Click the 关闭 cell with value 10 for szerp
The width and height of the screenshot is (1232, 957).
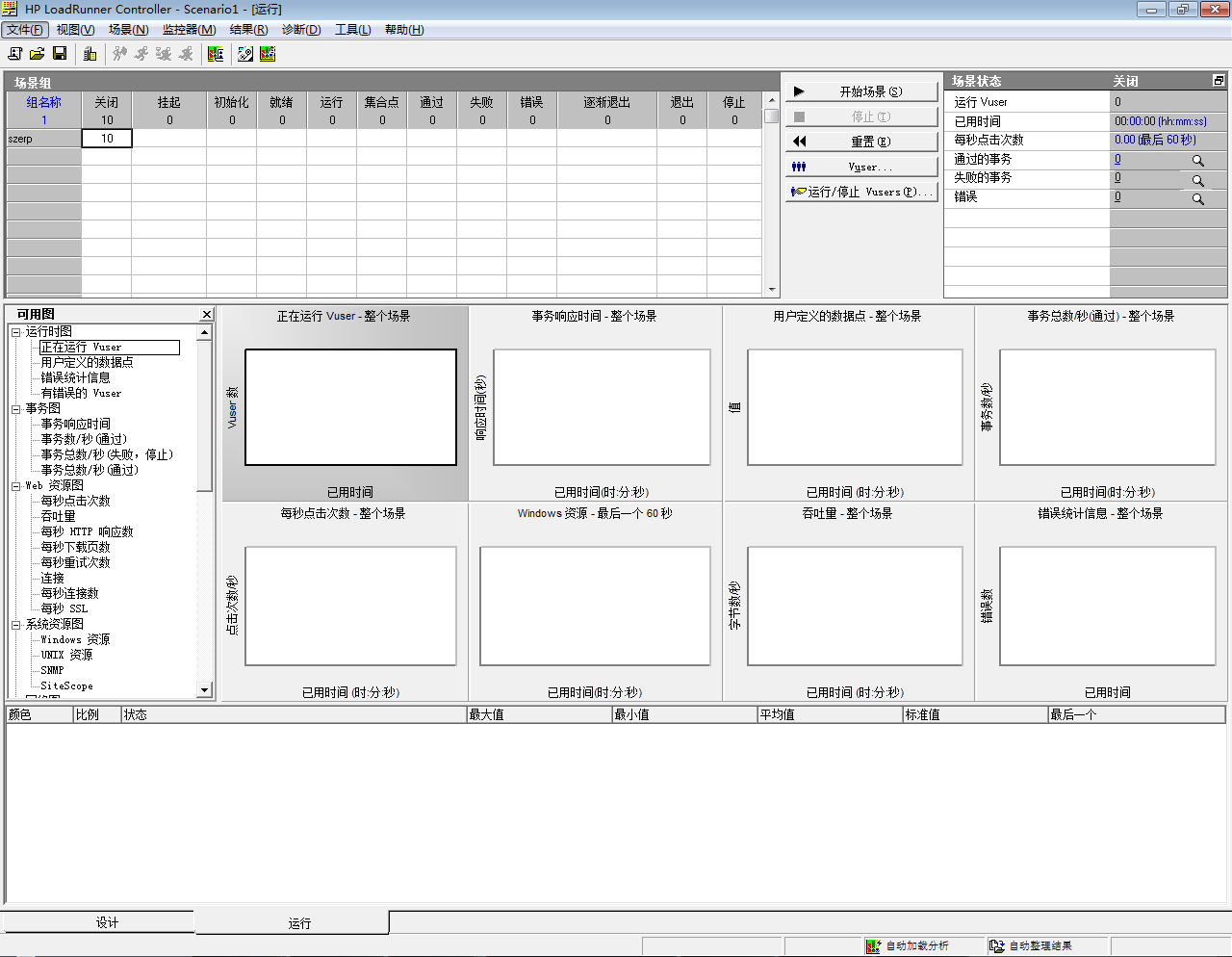107,139
